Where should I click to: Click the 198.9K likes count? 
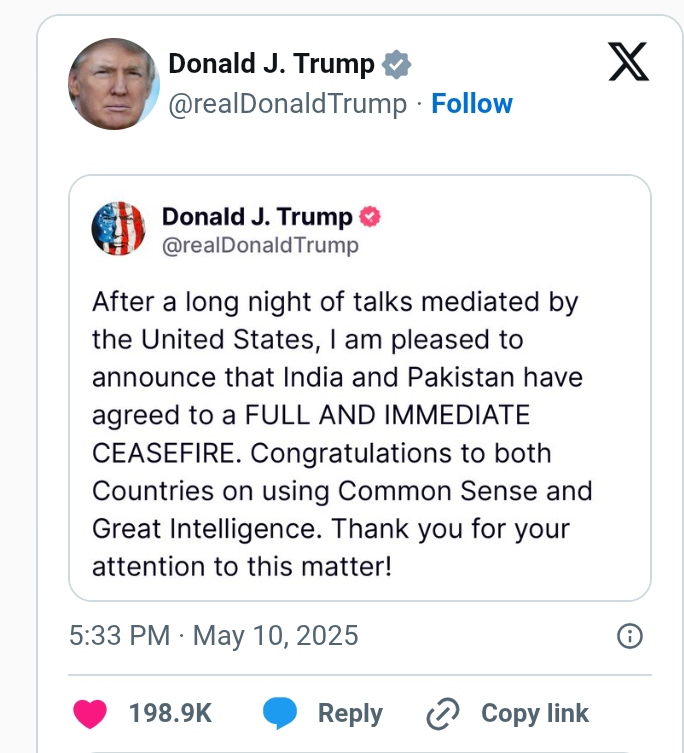[x=170, y=713]
